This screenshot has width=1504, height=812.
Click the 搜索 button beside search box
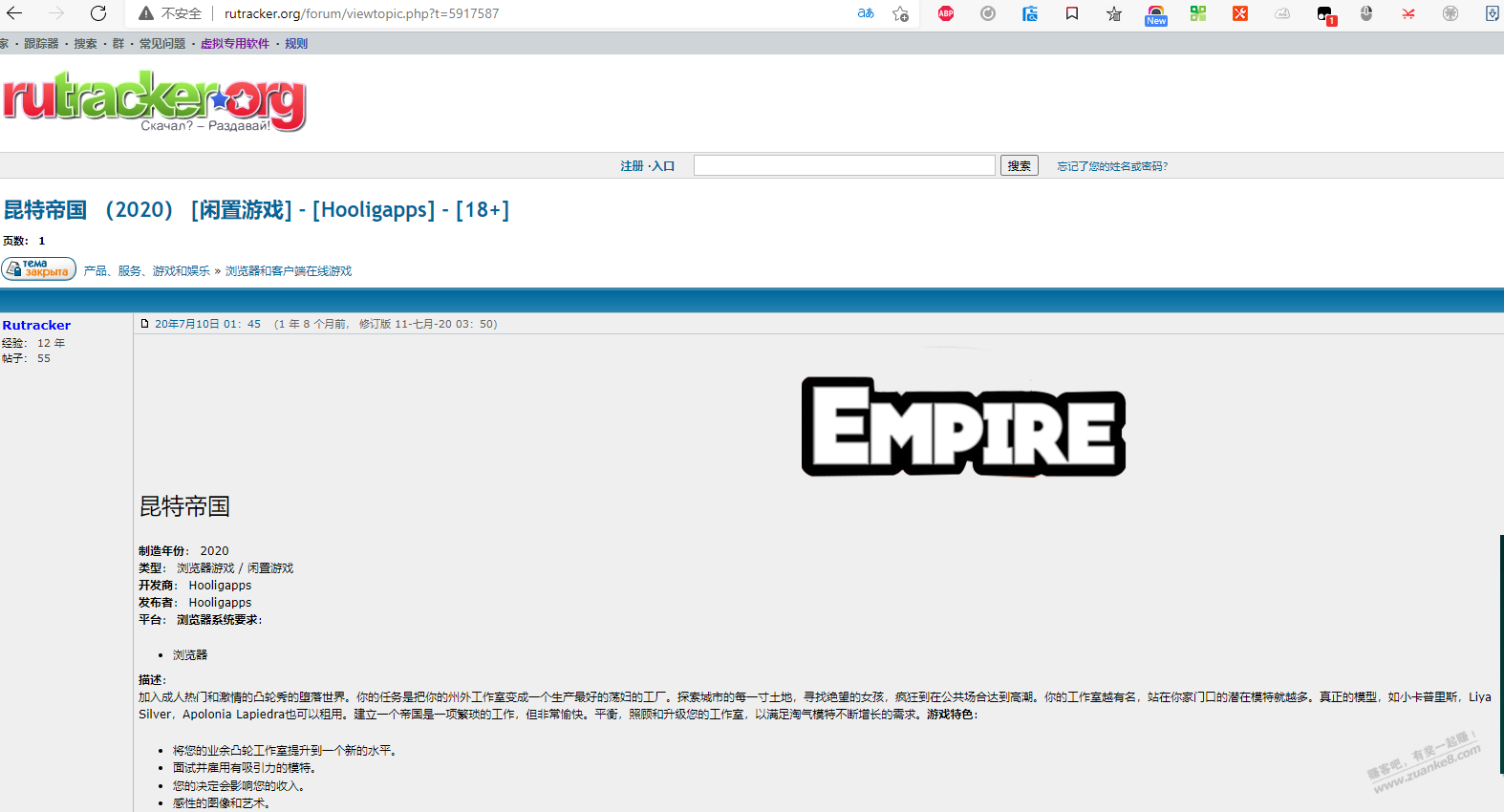coord(1020,165)
